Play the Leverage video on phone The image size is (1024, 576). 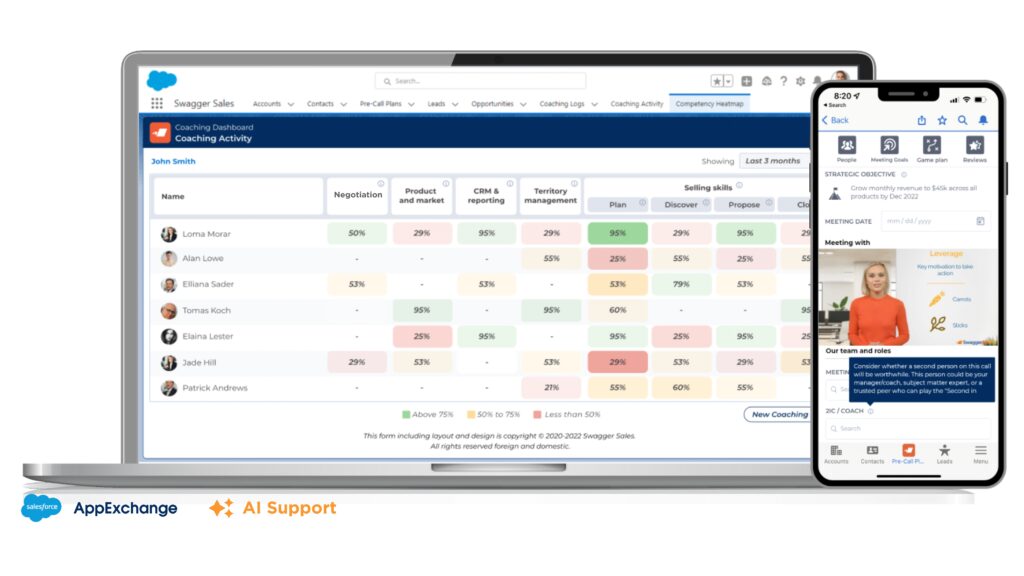908,297
